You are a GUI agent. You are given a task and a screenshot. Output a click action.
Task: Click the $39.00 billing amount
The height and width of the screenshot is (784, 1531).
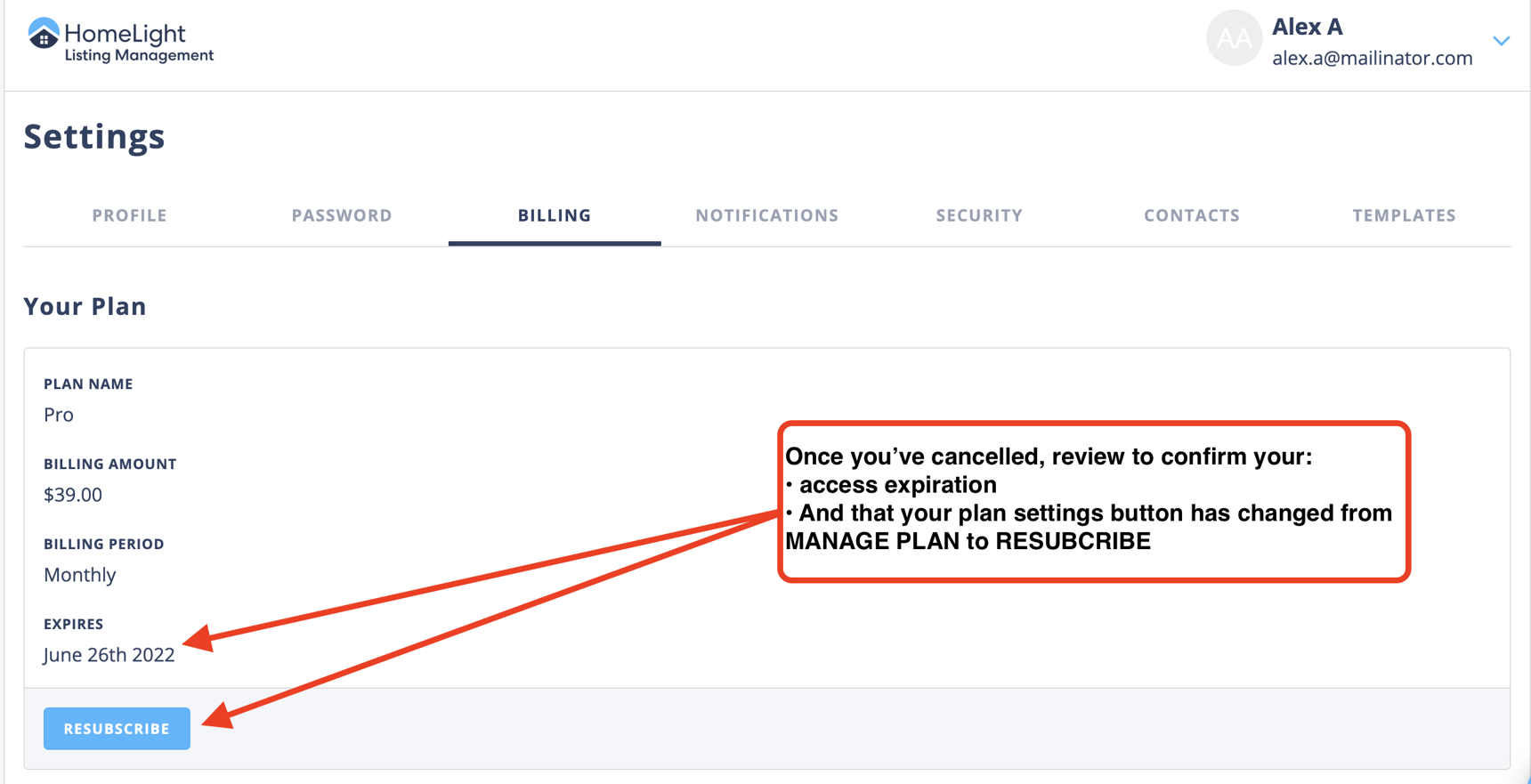click(x=73, y=495)
